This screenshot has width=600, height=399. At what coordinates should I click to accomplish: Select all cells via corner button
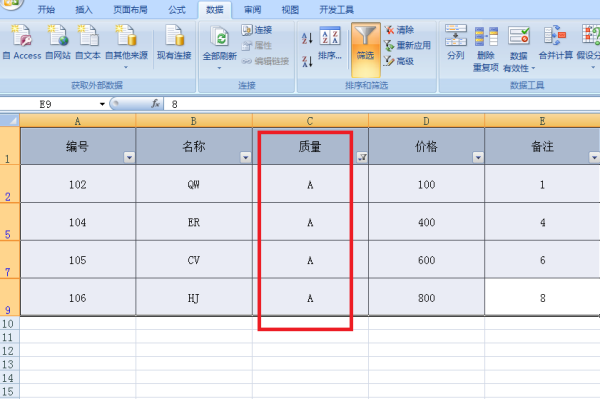(x=10, y=121)
